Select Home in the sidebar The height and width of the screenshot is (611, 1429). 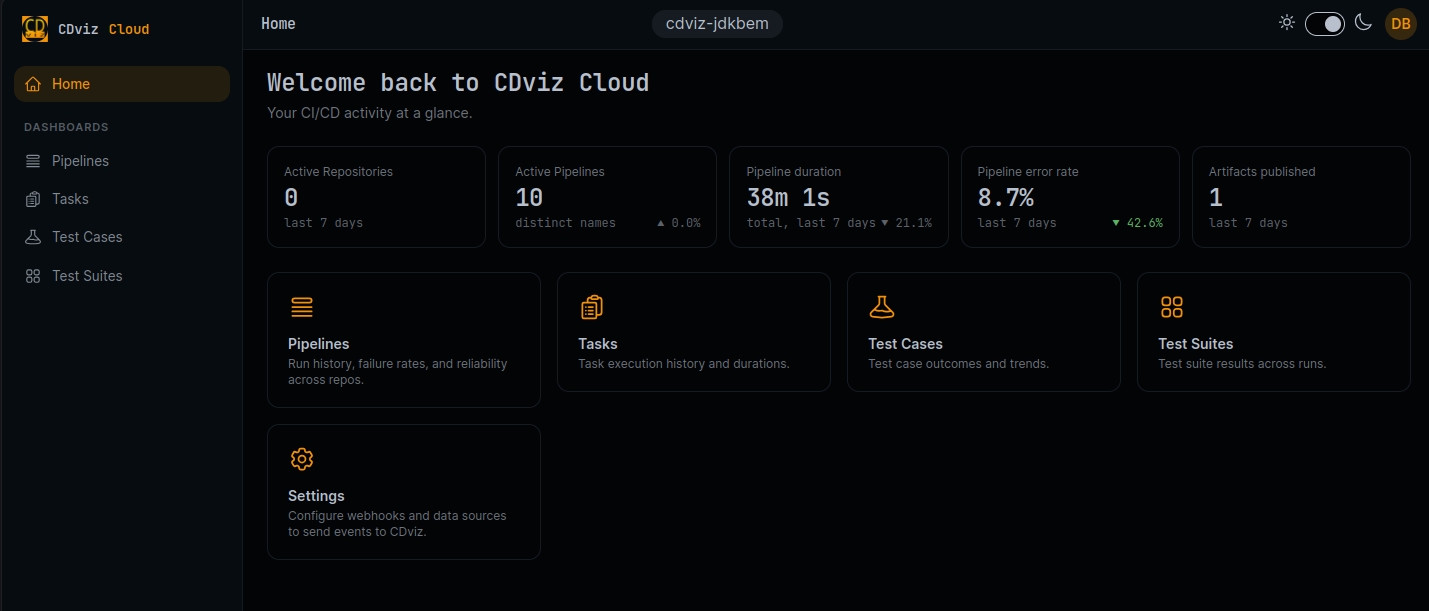(122, 84)
